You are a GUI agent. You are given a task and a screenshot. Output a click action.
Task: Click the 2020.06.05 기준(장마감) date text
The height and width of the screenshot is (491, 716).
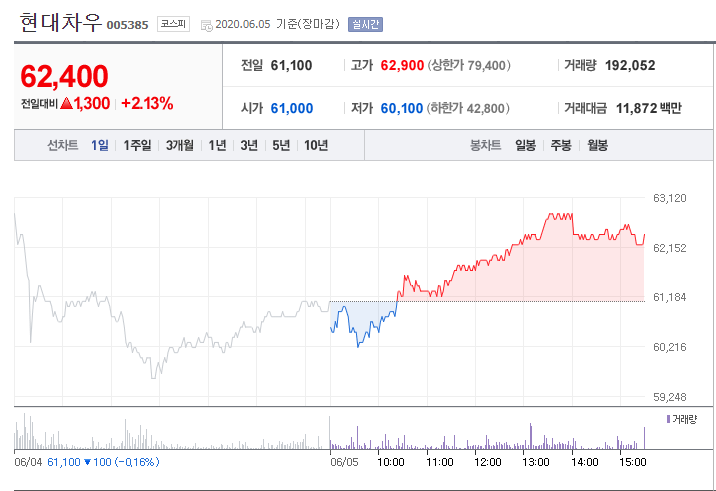[277, 24]
